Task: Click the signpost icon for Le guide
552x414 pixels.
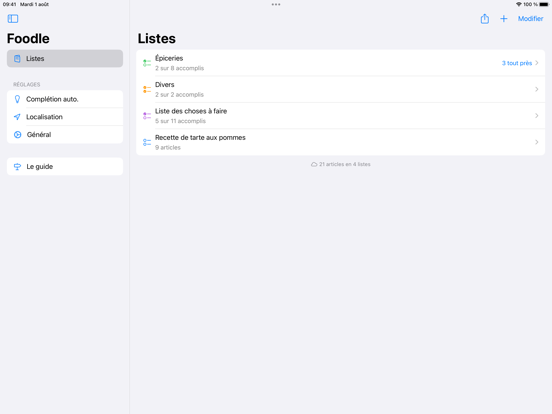Action: pyautogui.click(x=17, y=167)
